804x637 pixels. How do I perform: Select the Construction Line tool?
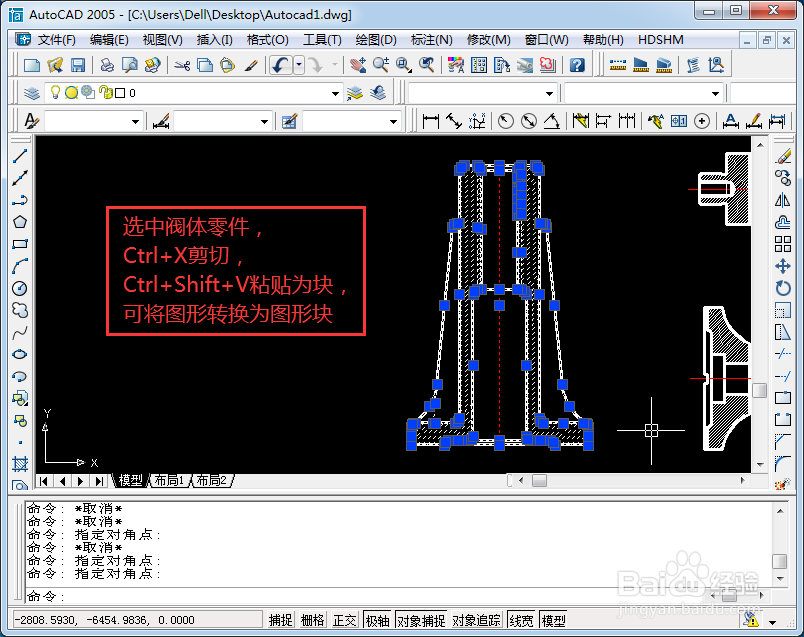[x=19, y=178]
